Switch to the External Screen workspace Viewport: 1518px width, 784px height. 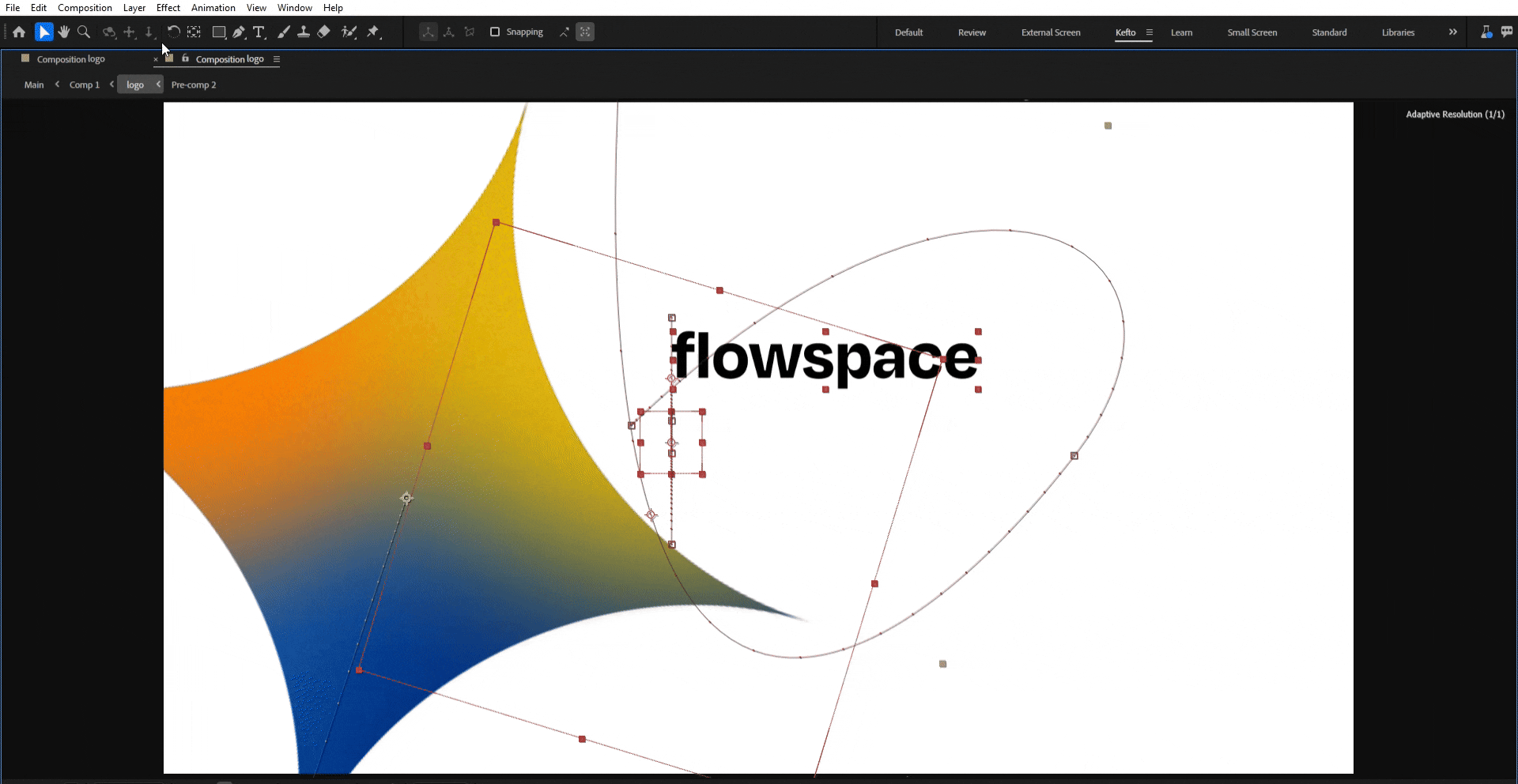[x=1051, y=32]
